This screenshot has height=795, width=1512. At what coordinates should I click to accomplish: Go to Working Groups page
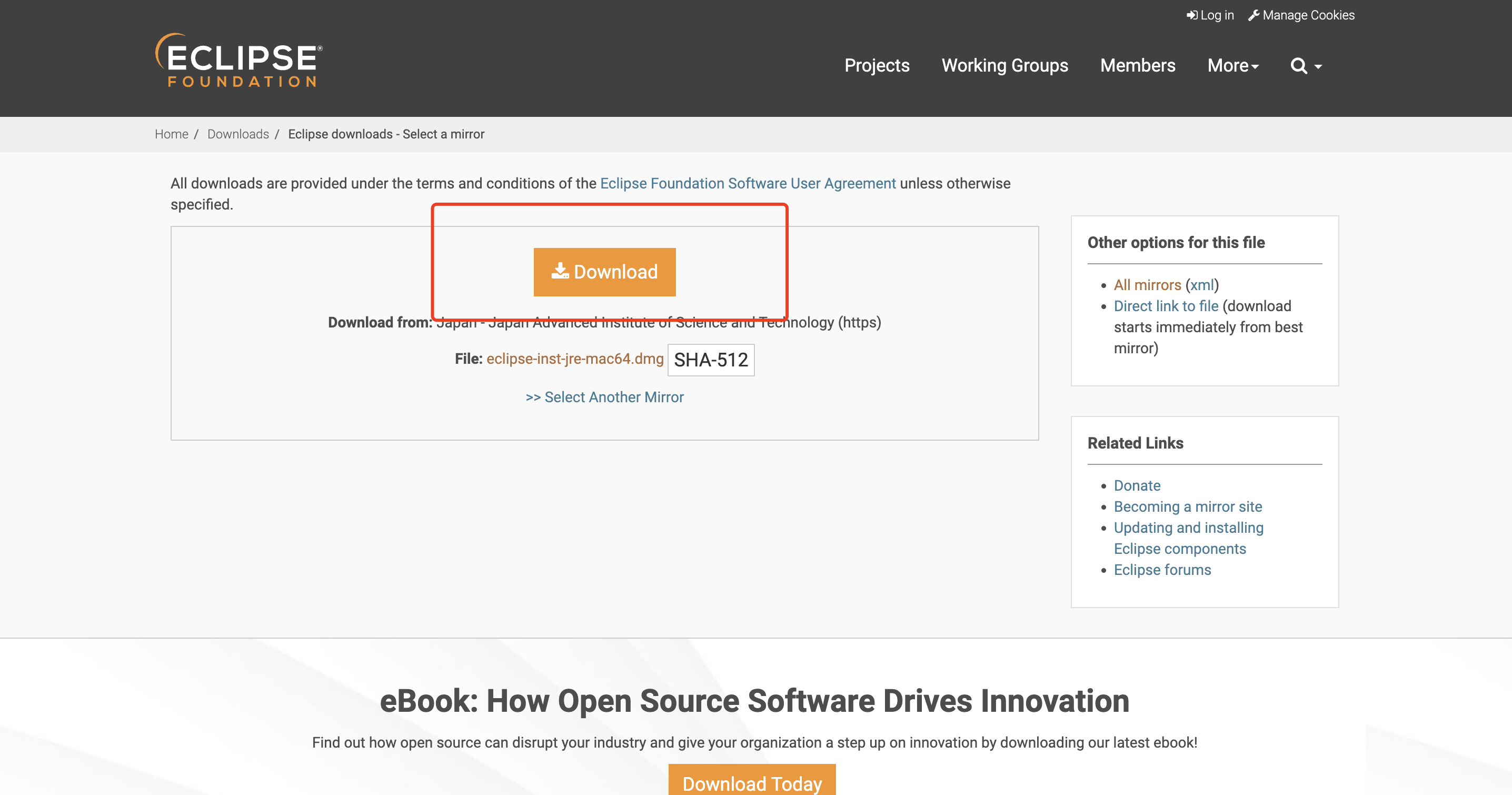click(1004, 66)
